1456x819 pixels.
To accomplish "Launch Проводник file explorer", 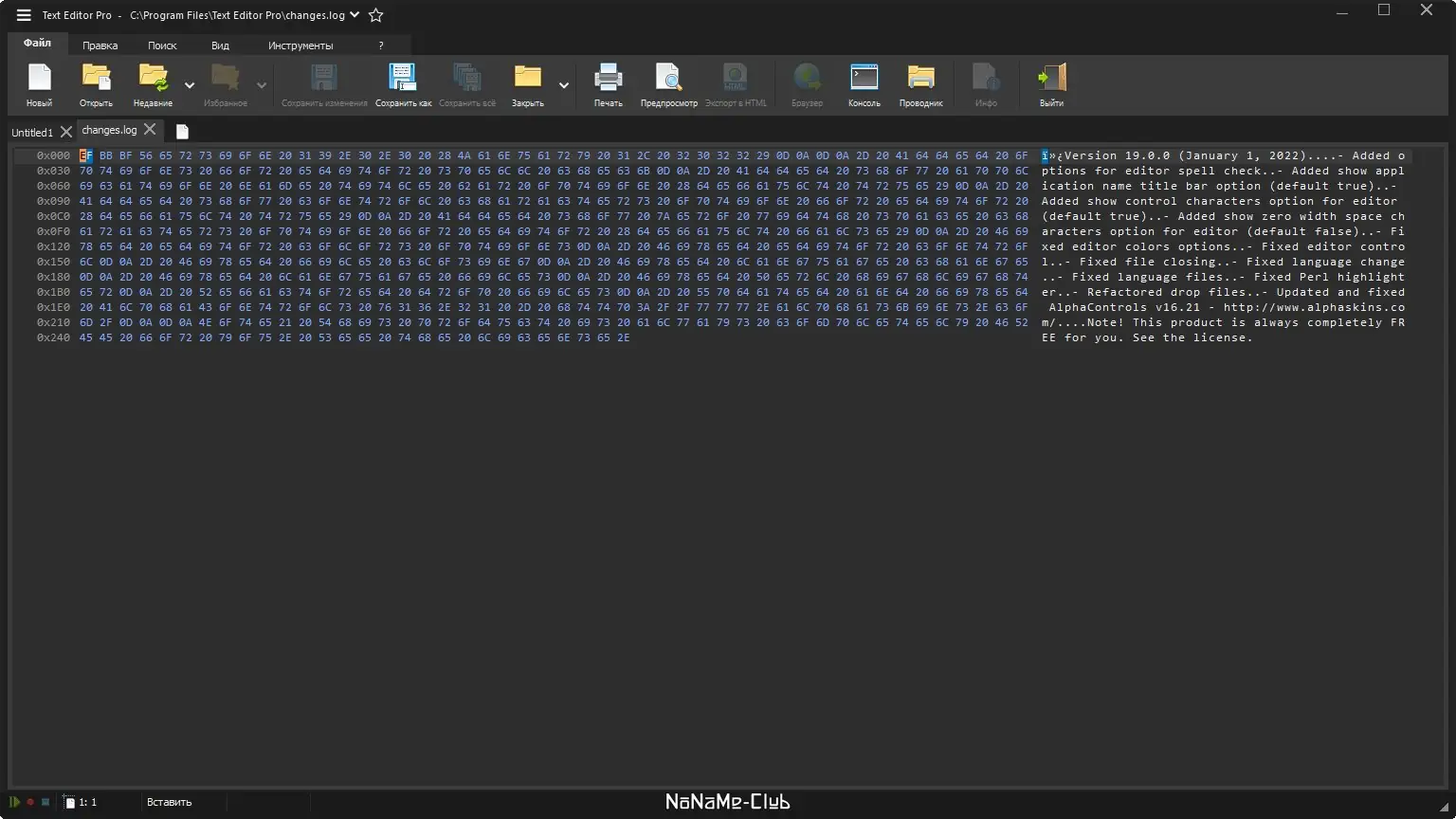I will point(920,85).
